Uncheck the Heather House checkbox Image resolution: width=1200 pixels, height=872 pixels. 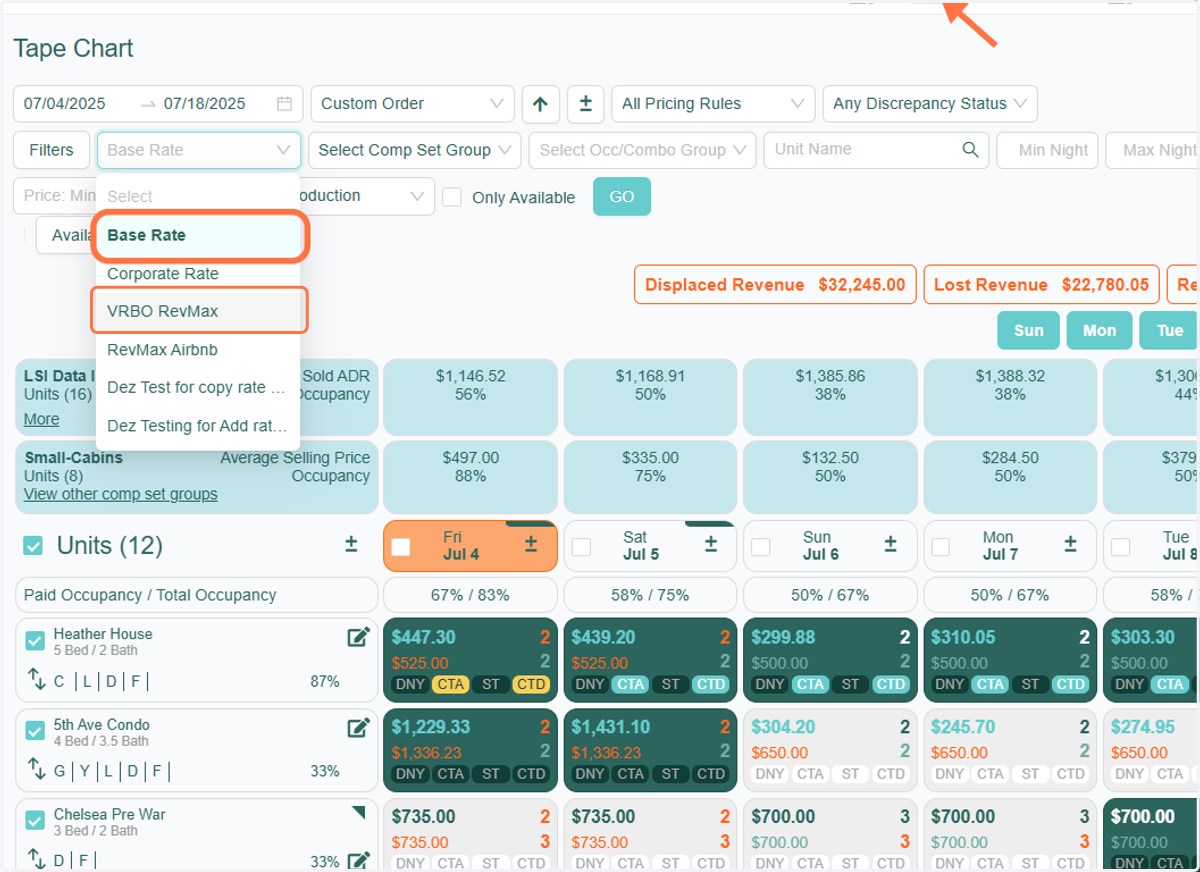pos(35,641)
